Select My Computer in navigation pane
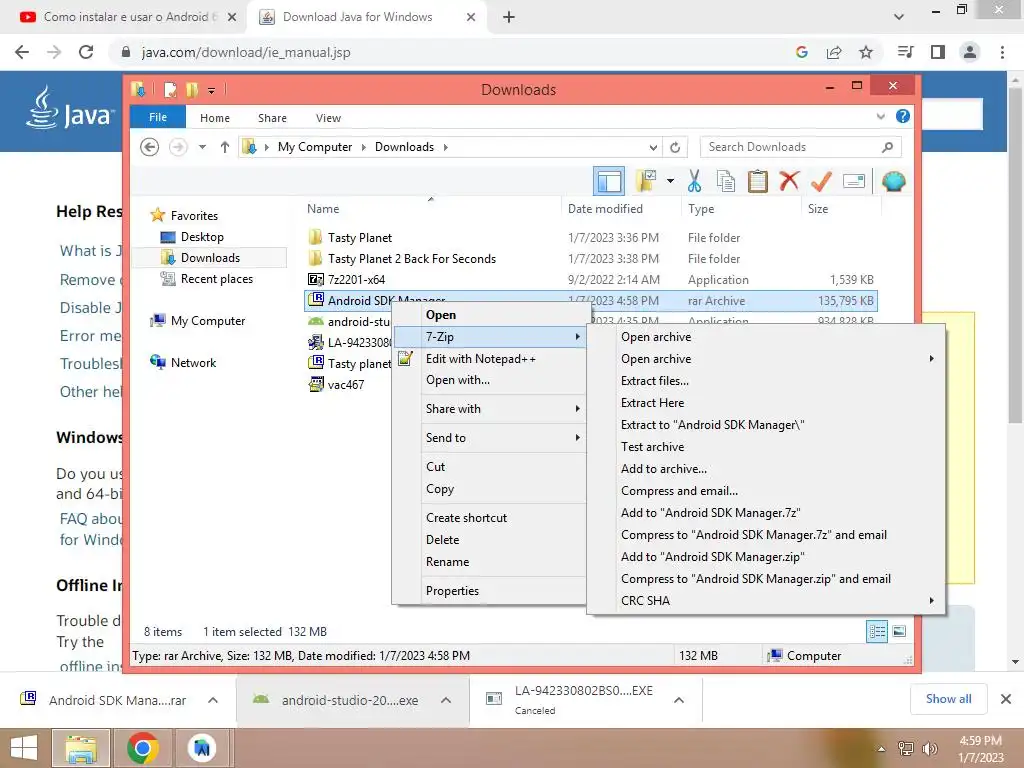 tap(208, 321)
